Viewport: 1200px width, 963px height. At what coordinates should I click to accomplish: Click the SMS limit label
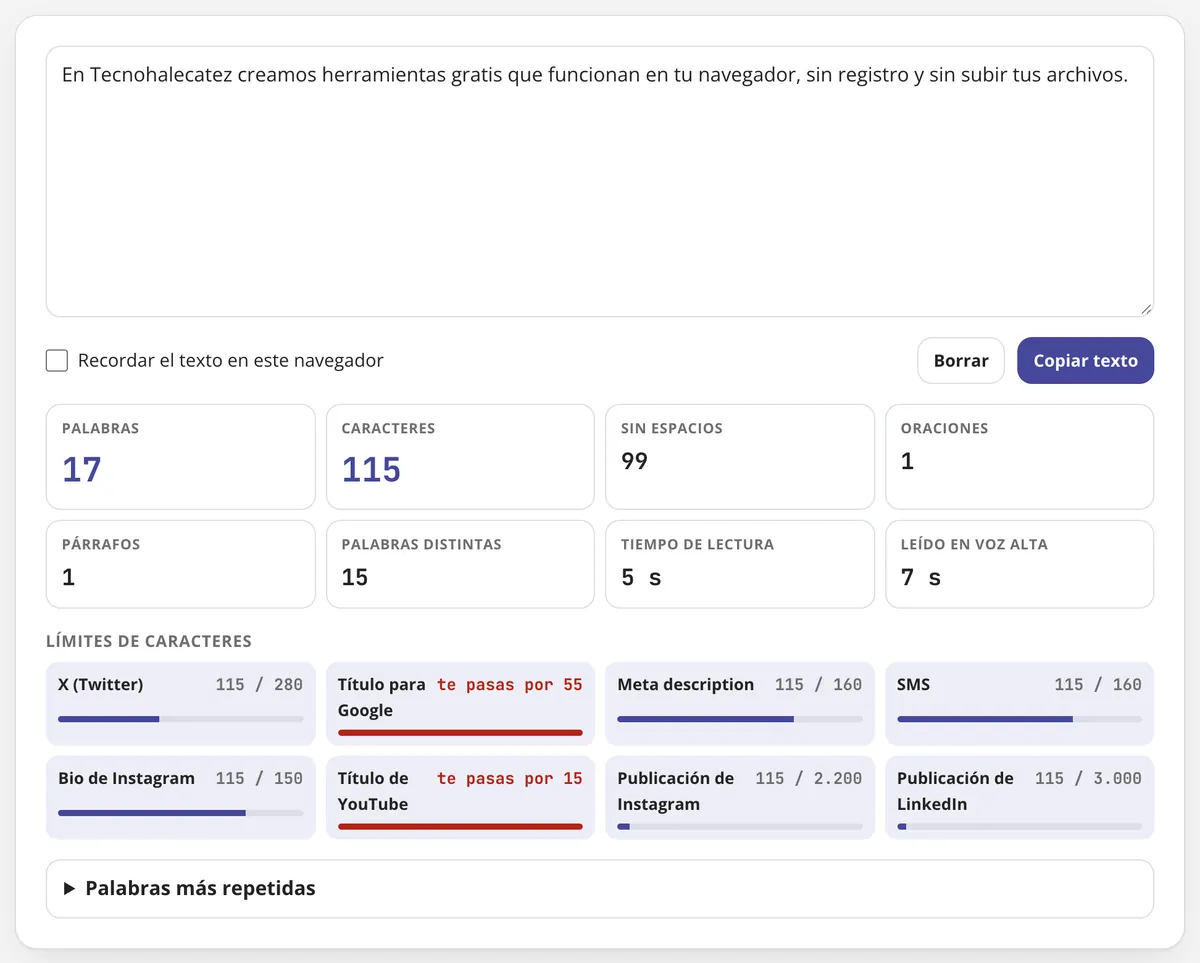[x=914, y=684]
